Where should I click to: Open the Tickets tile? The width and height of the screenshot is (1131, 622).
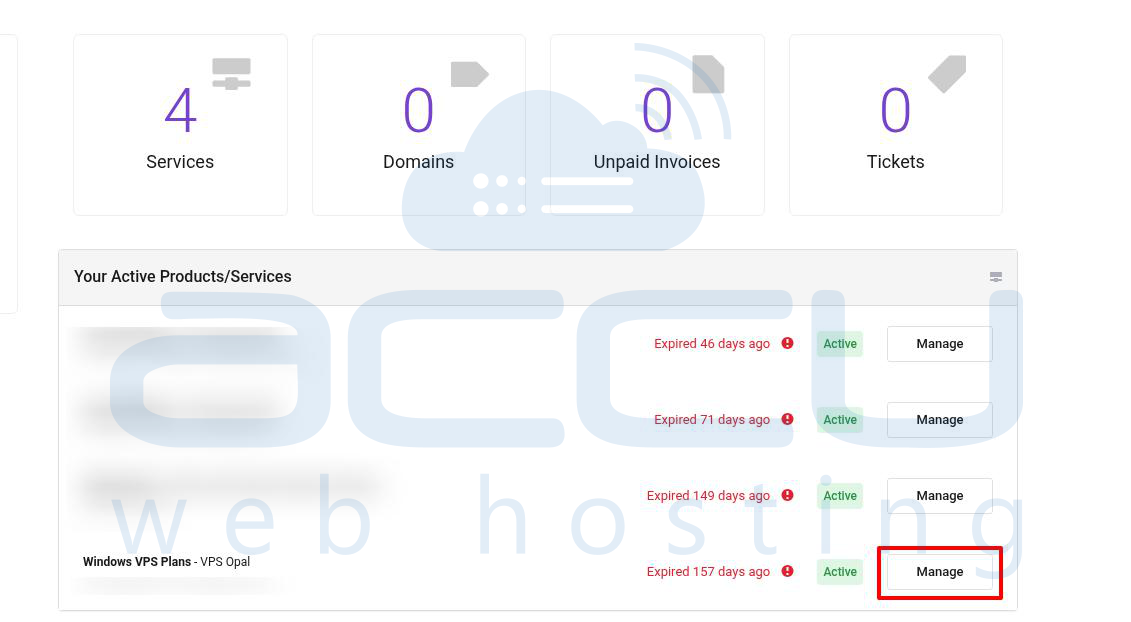[896, 125]
